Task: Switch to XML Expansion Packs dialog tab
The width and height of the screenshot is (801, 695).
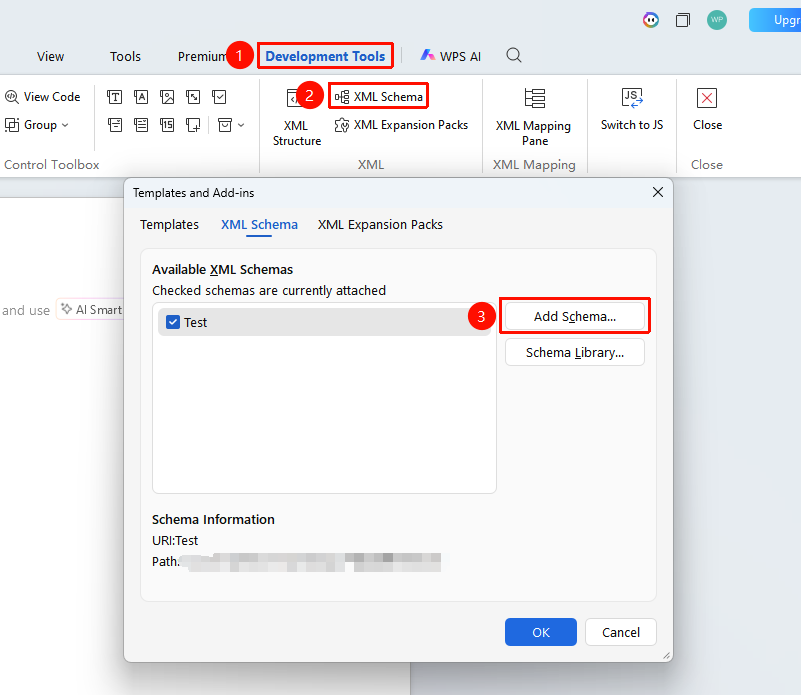Action: 380,225
